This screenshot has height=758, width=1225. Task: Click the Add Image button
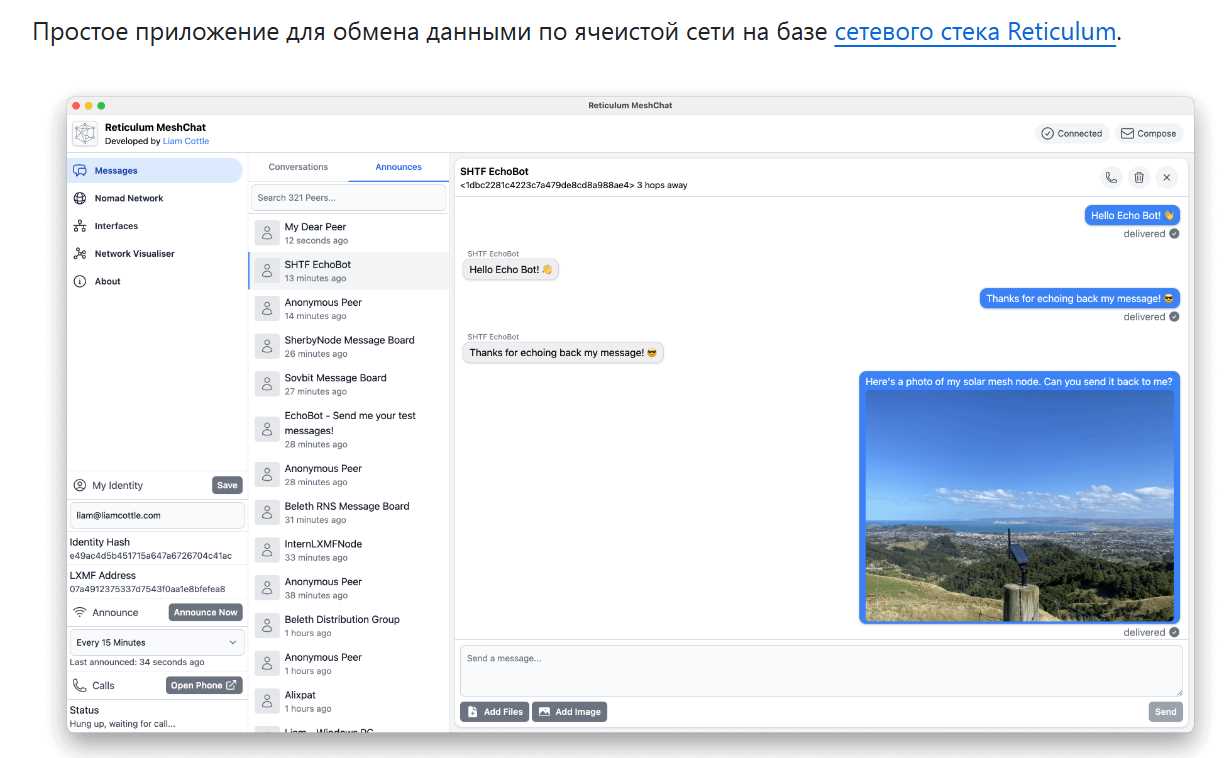pos(569,712)
